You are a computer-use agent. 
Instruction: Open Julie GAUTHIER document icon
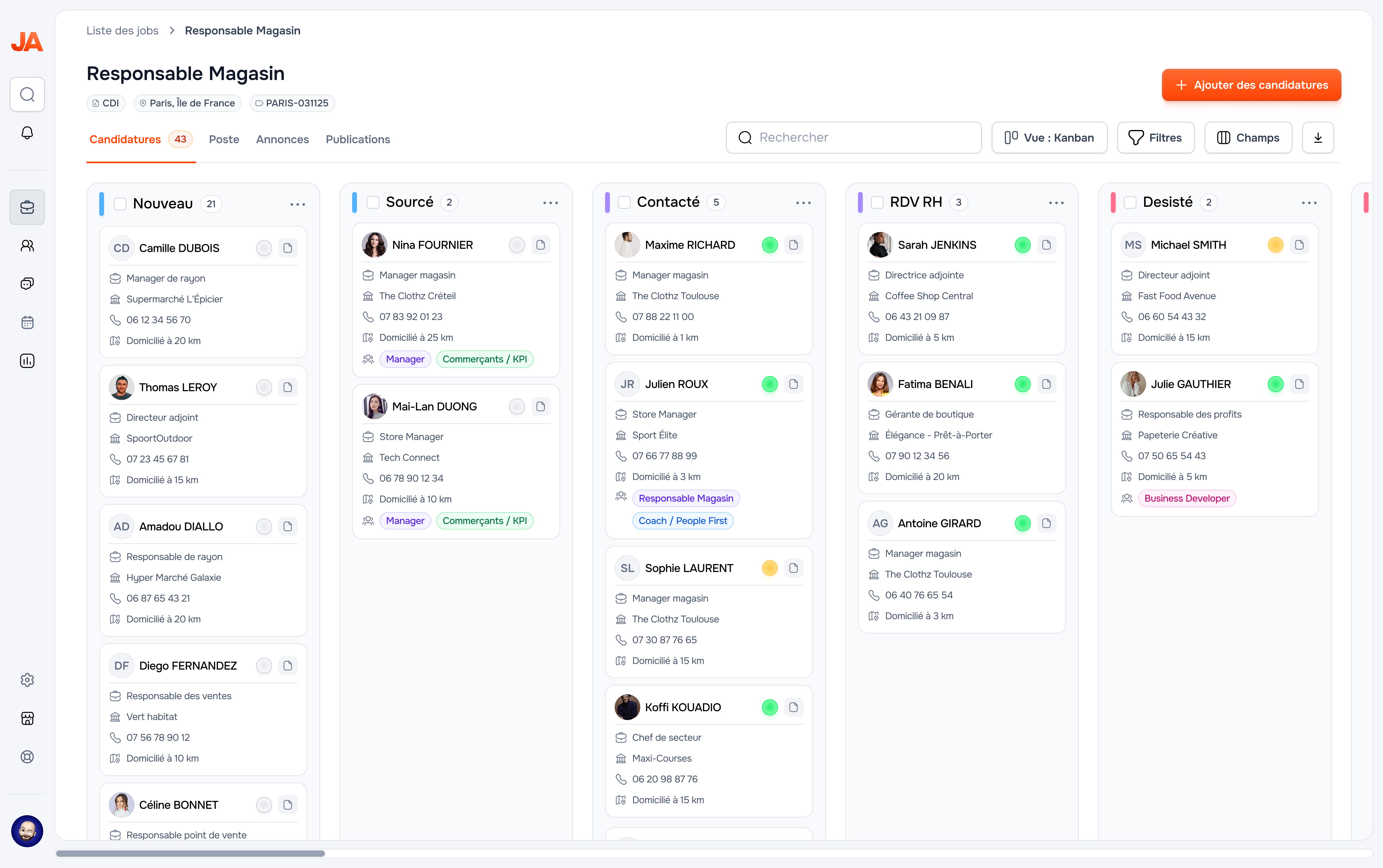(1299, 384)
